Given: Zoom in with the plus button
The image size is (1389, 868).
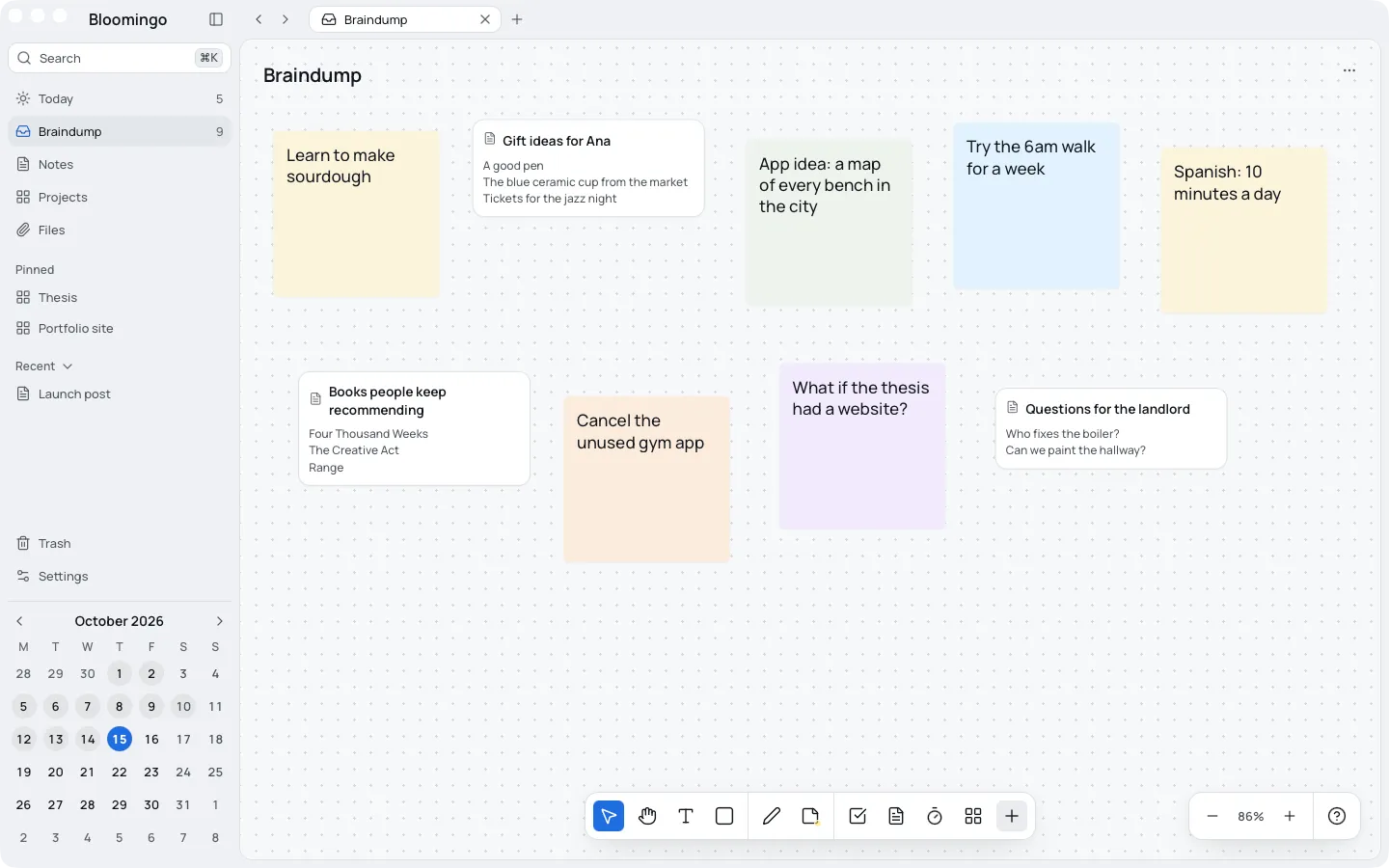Looking at the screenshot, I should point(1290,816).
